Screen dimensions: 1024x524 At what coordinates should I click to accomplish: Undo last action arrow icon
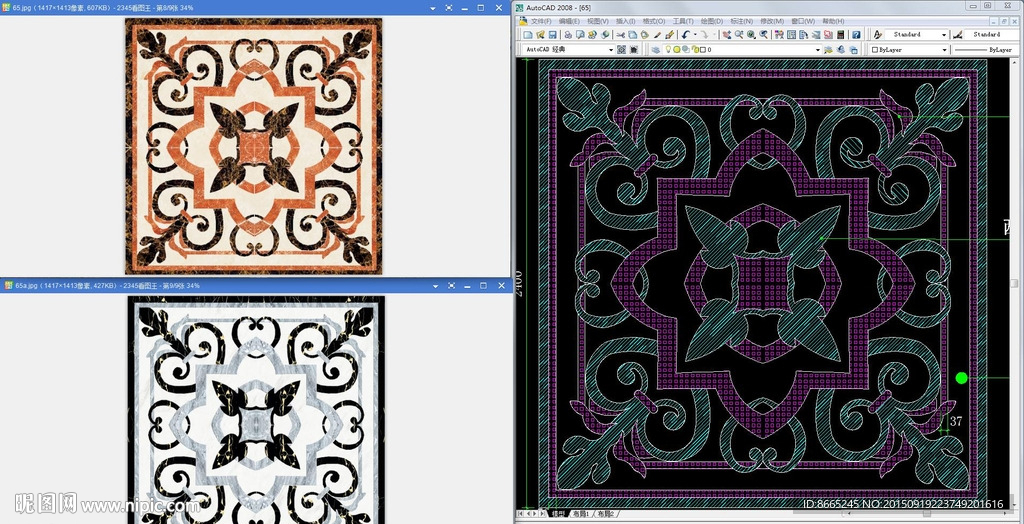686,35
